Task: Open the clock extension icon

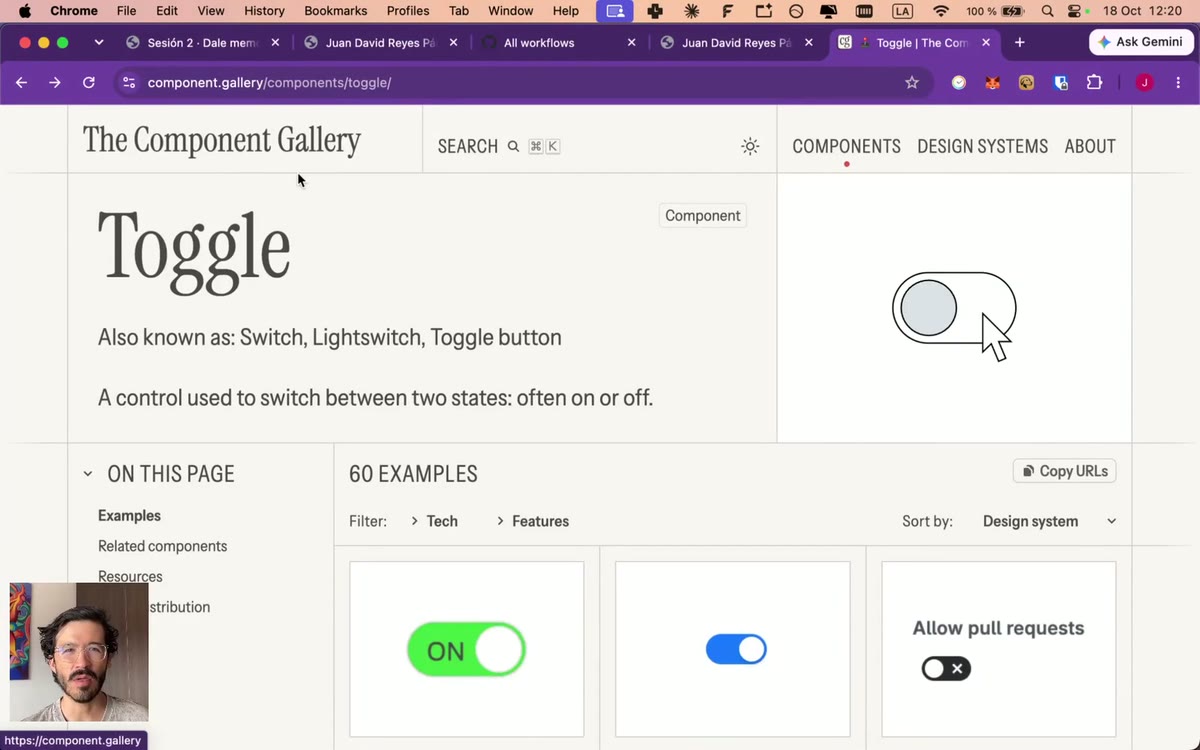Action: [959, 83]
